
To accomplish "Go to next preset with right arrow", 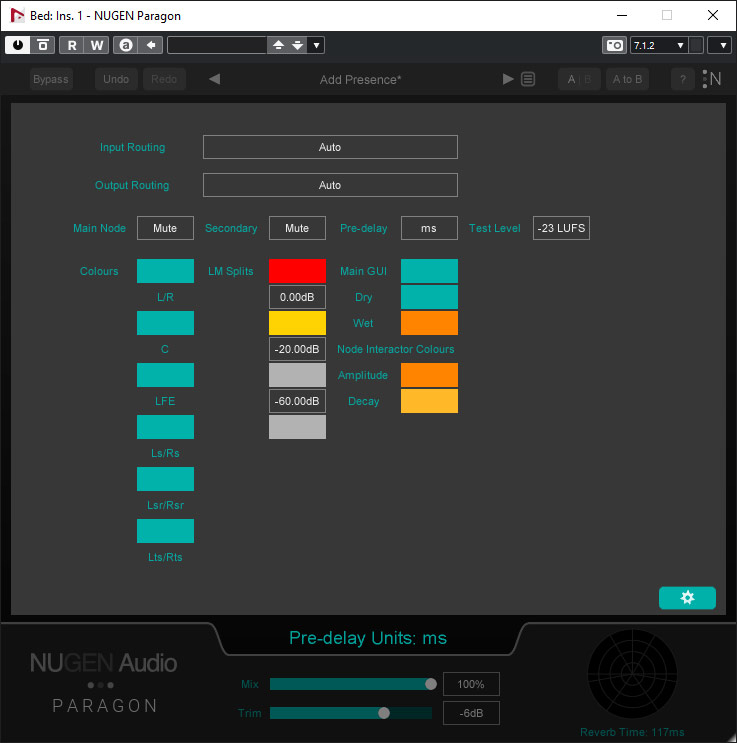I will click(508, 79).
